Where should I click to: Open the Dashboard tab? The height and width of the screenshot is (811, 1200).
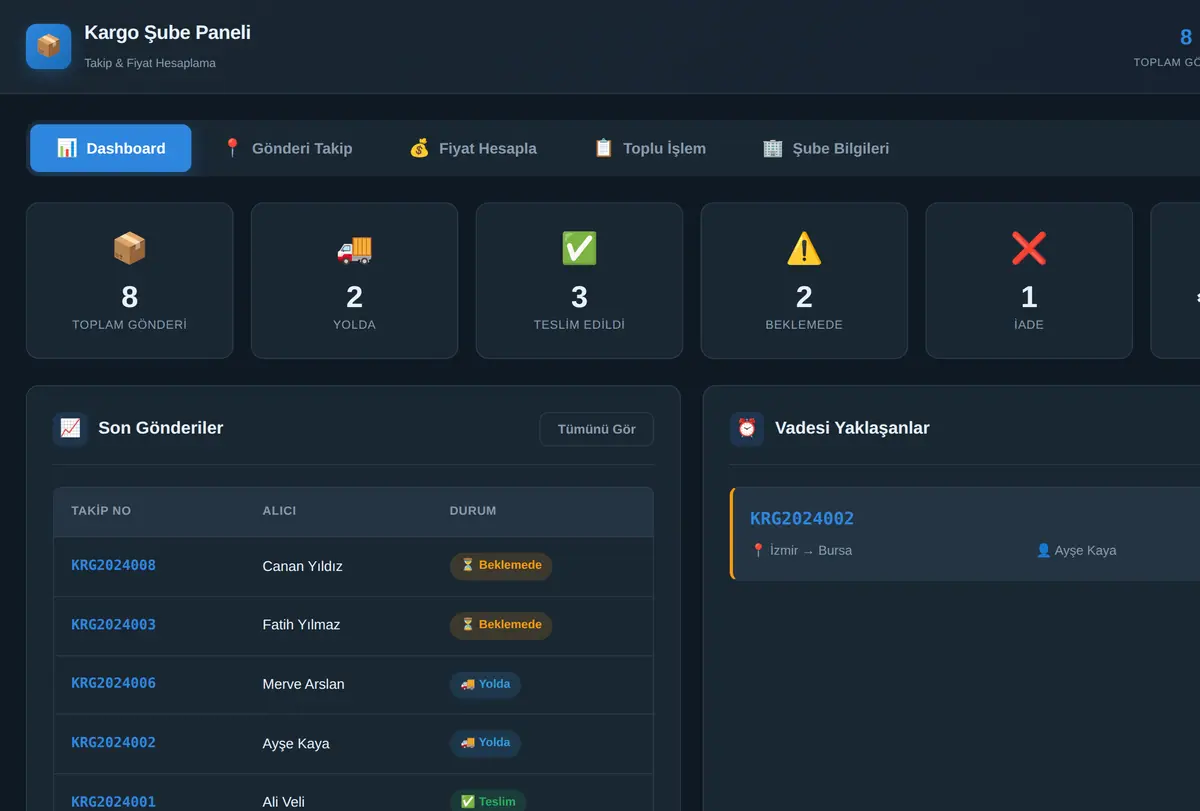(111, 148)
